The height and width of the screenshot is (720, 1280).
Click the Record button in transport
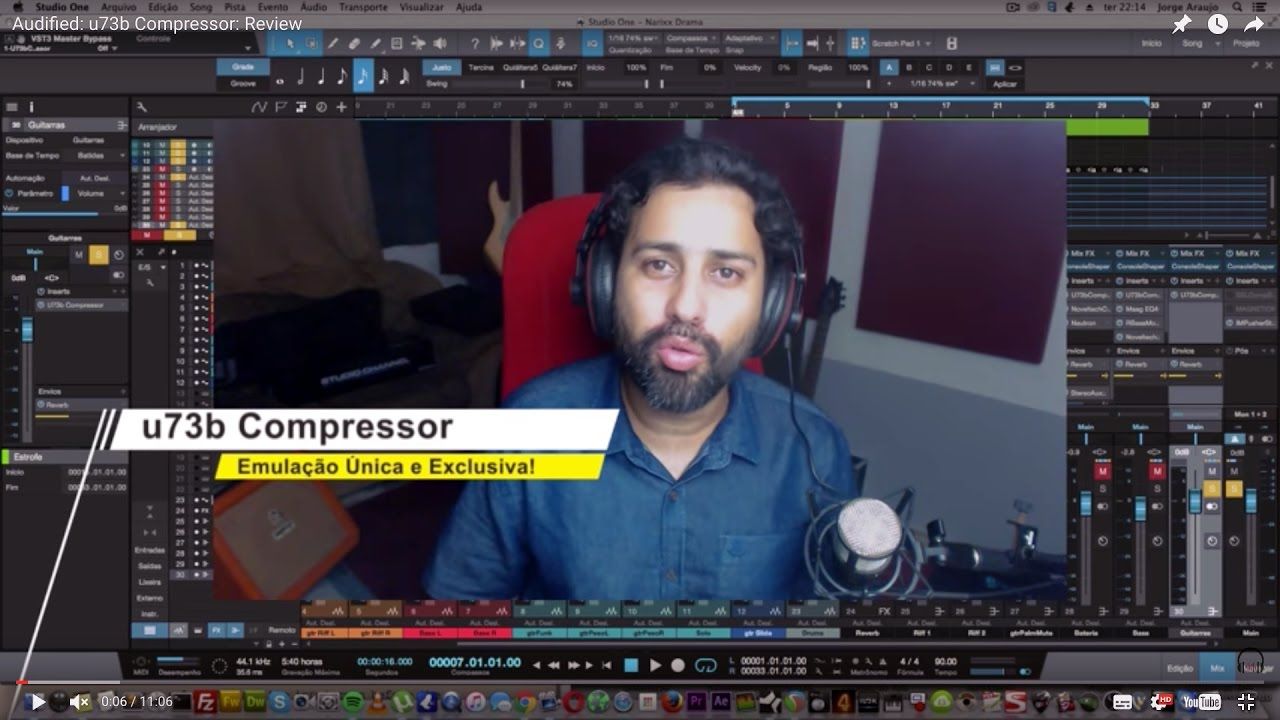pos(678,665)
